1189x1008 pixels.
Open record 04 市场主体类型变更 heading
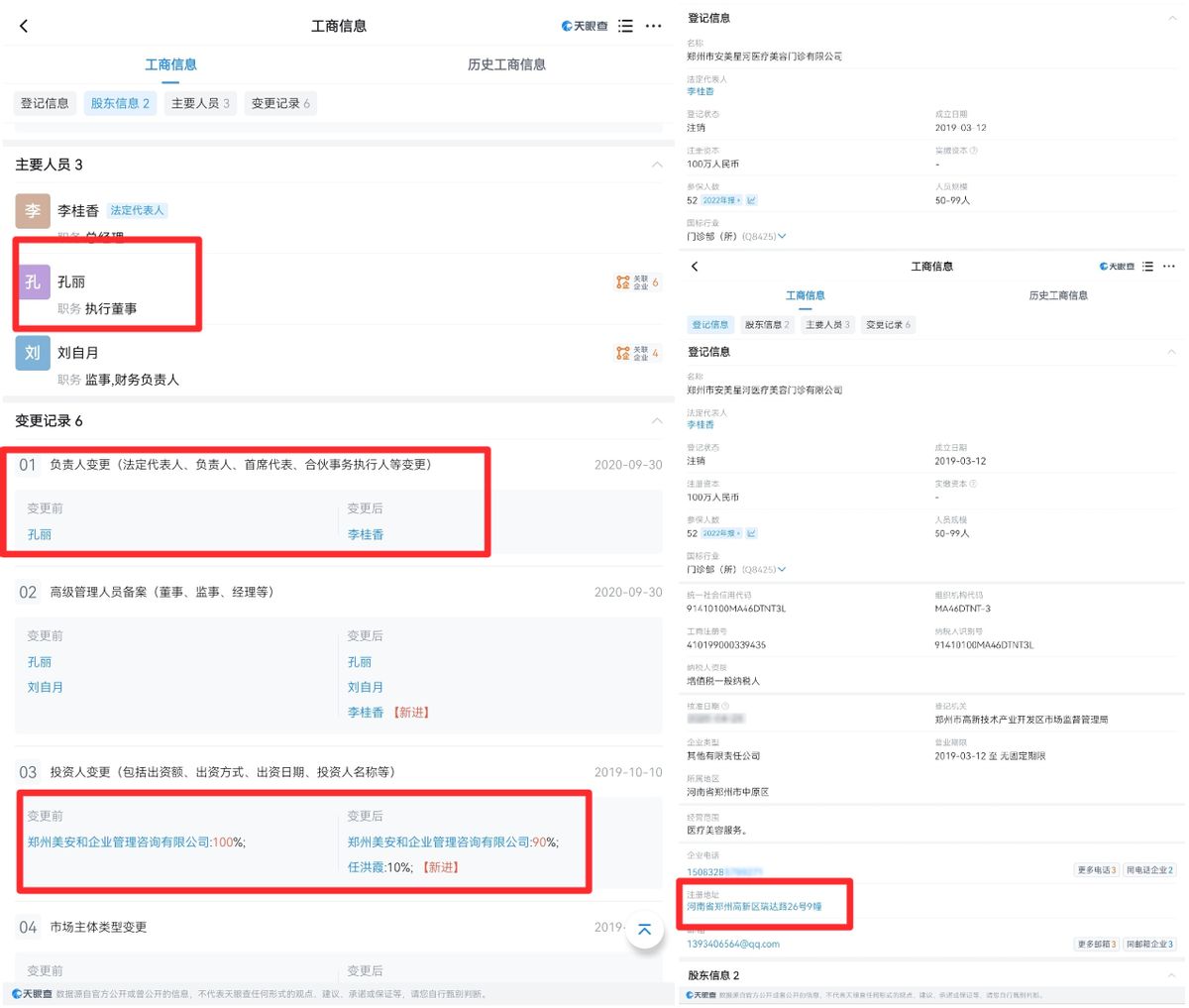98,928
